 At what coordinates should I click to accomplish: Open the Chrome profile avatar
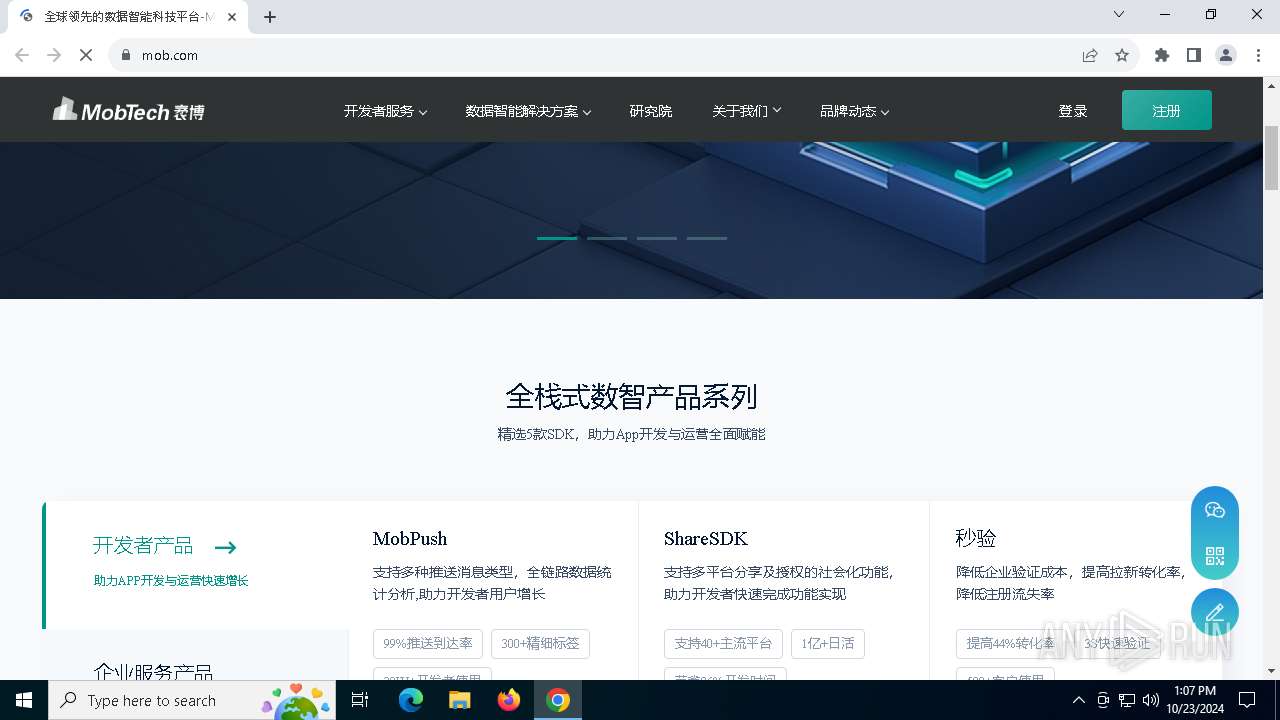coord(1226,55)
